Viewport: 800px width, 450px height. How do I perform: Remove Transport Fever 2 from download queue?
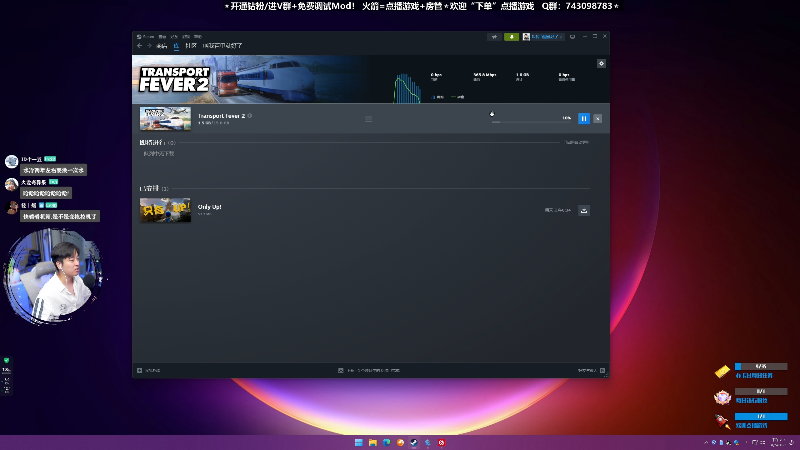(x=597, y=118)
